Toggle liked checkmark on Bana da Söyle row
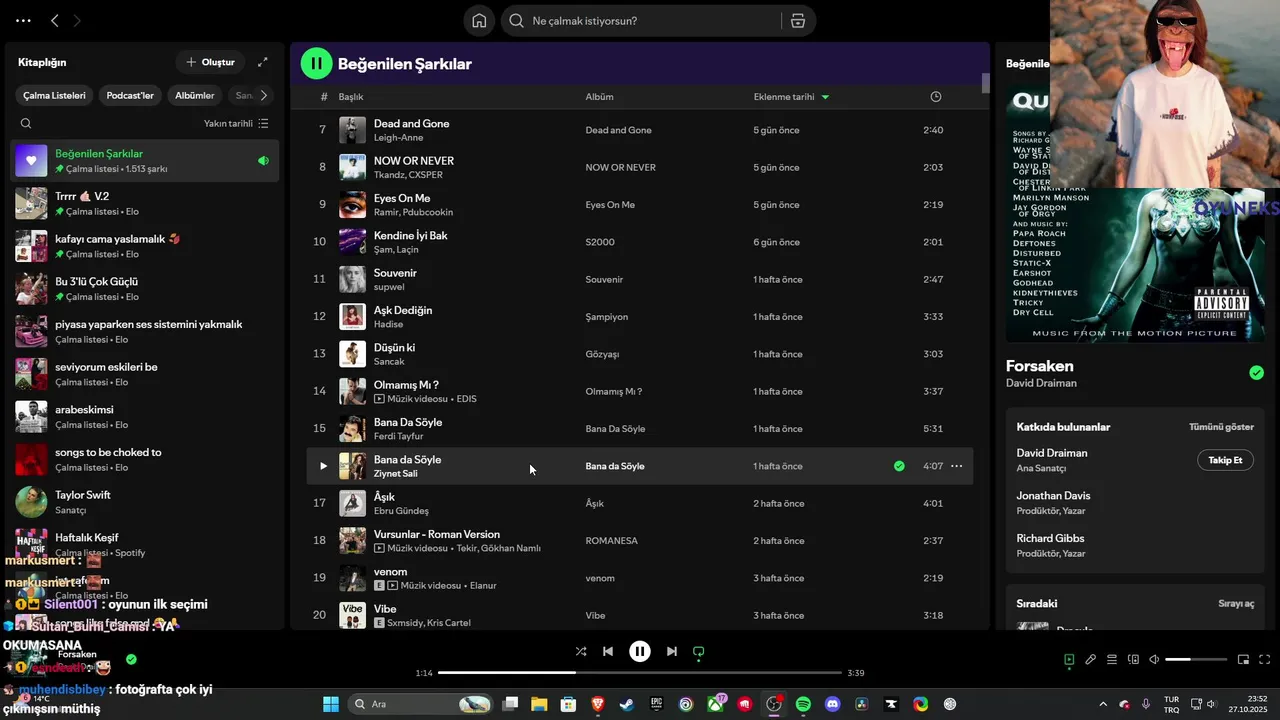Screen dimensions: 1280x720 click(x=899, y=466)
